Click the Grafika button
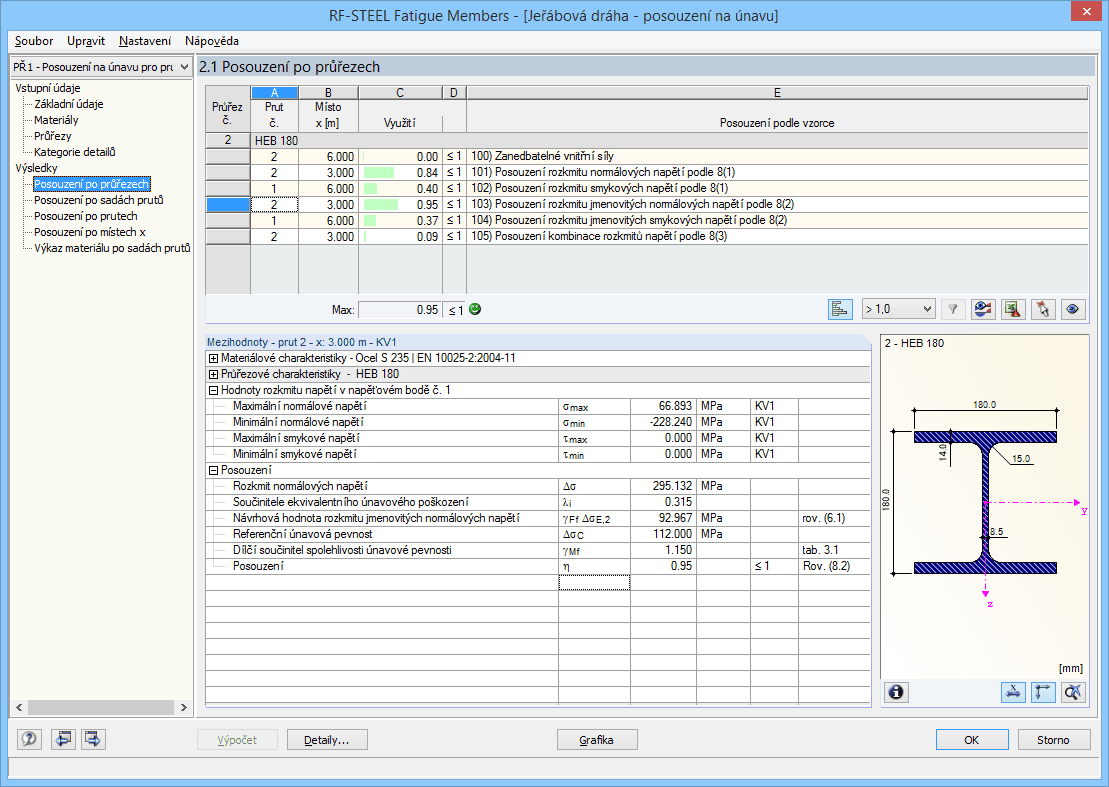 [597, 740]
